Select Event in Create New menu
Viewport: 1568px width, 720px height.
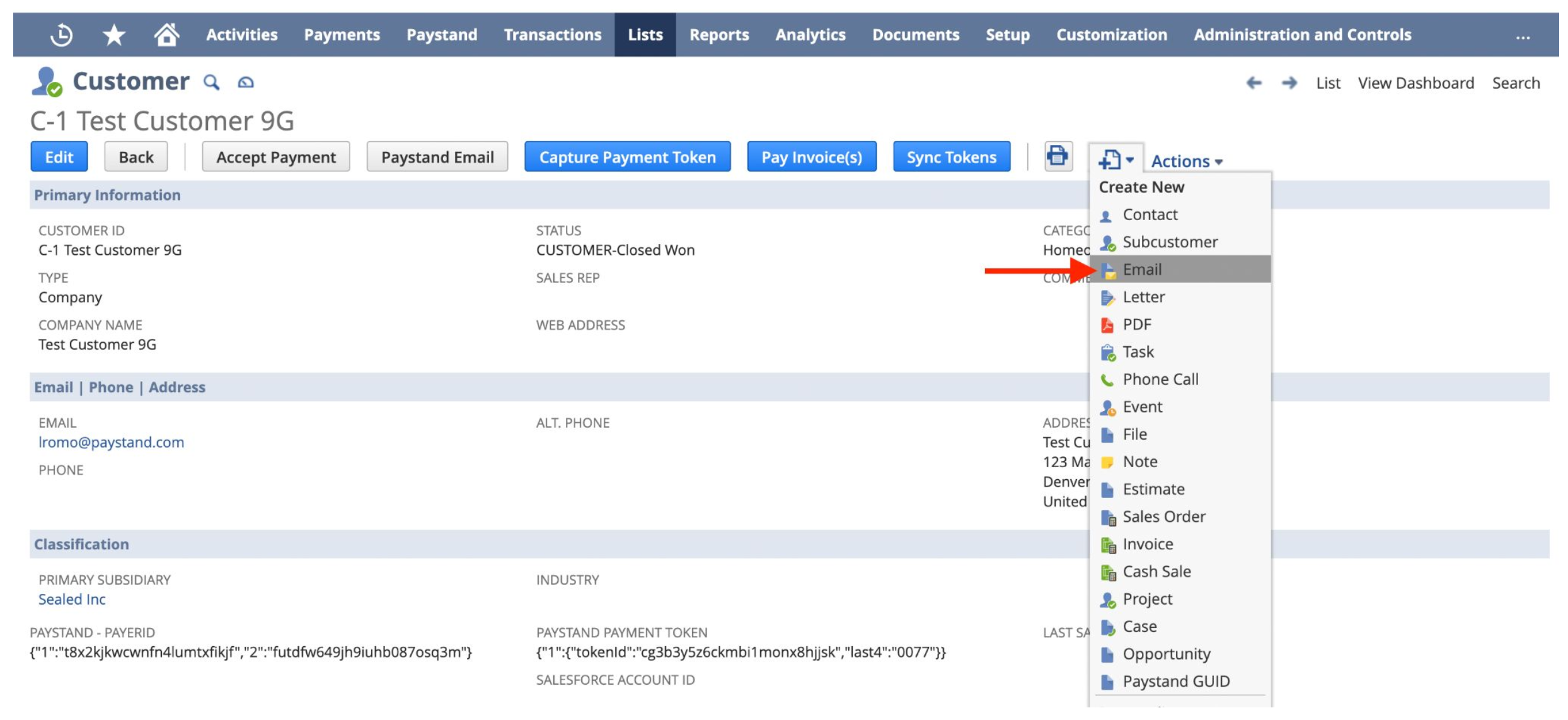pyautogui.click(x=1180, y=407)
